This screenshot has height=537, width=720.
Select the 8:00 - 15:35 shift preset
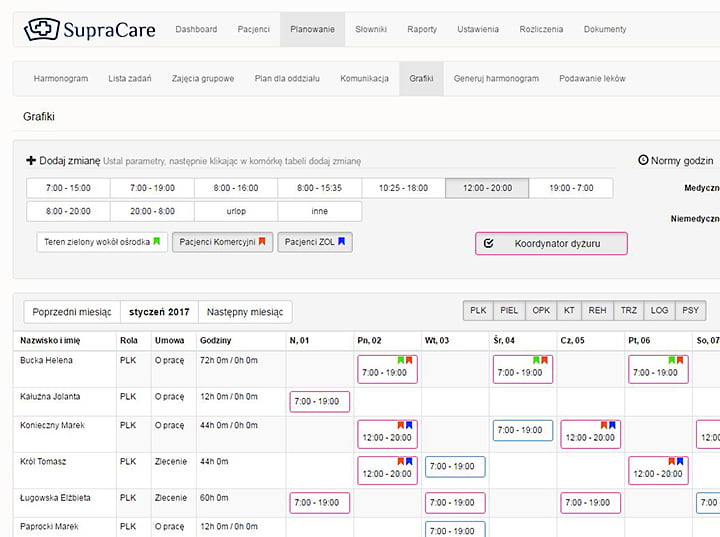320,188
